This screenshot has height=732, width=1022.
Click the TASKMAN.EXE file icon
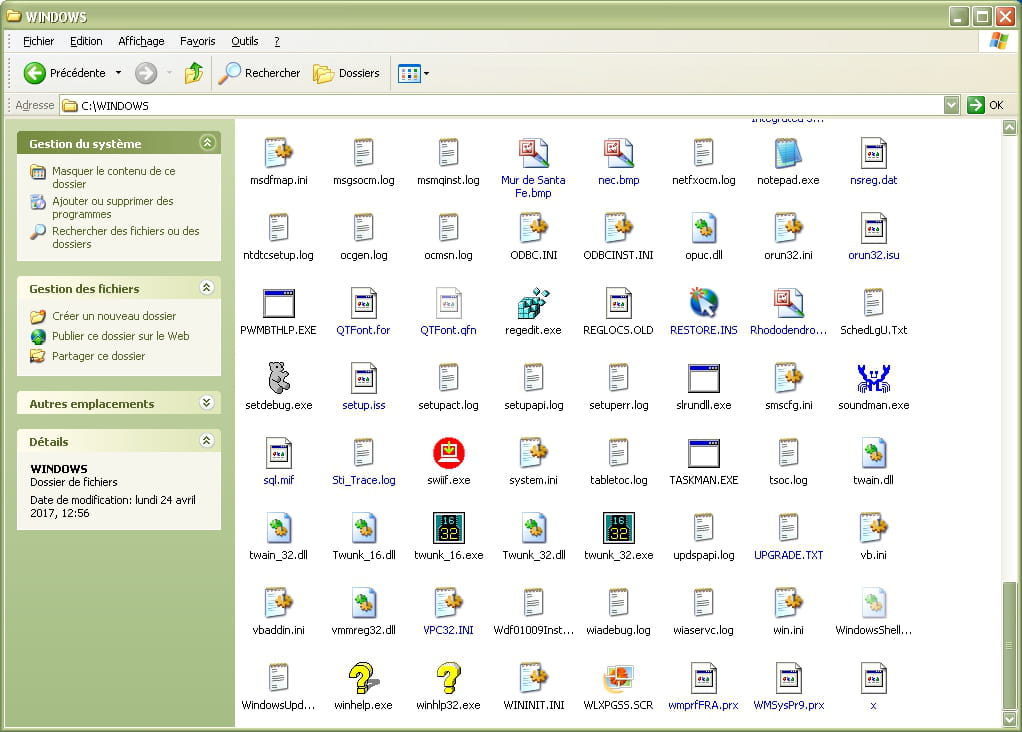pyautogui.click(x=703, y=453)
